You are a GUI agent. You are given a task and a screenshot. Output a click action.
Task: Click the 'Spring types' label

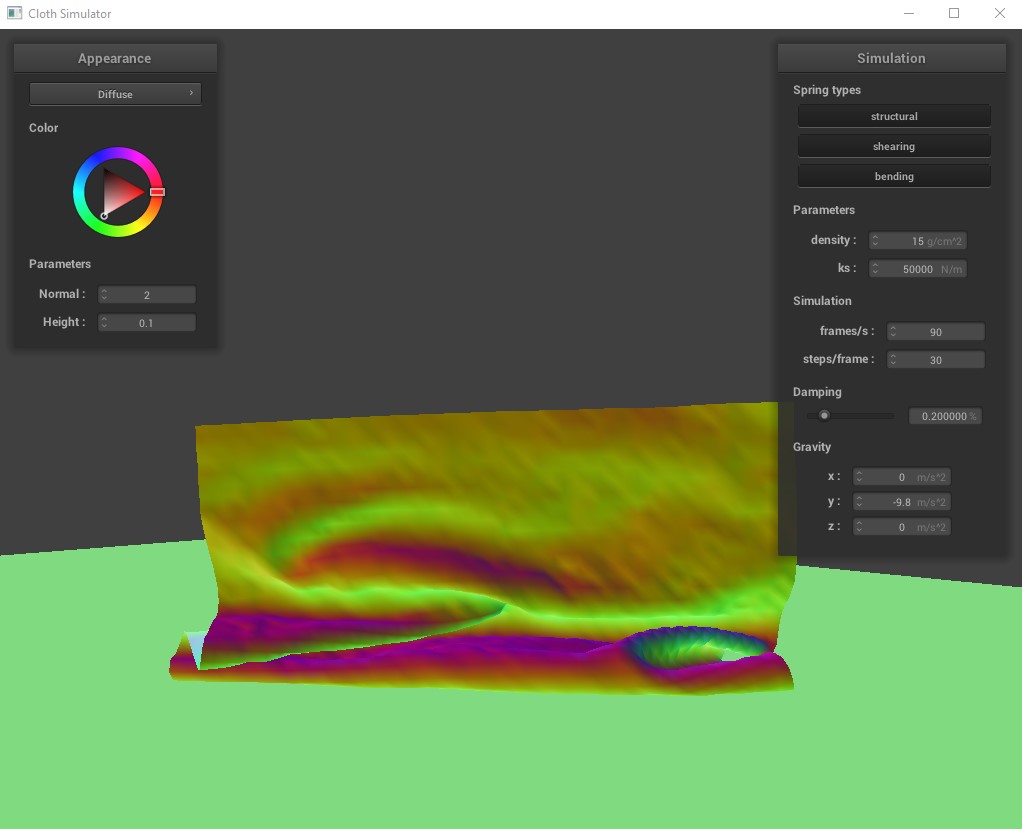[x=826, y=90]
